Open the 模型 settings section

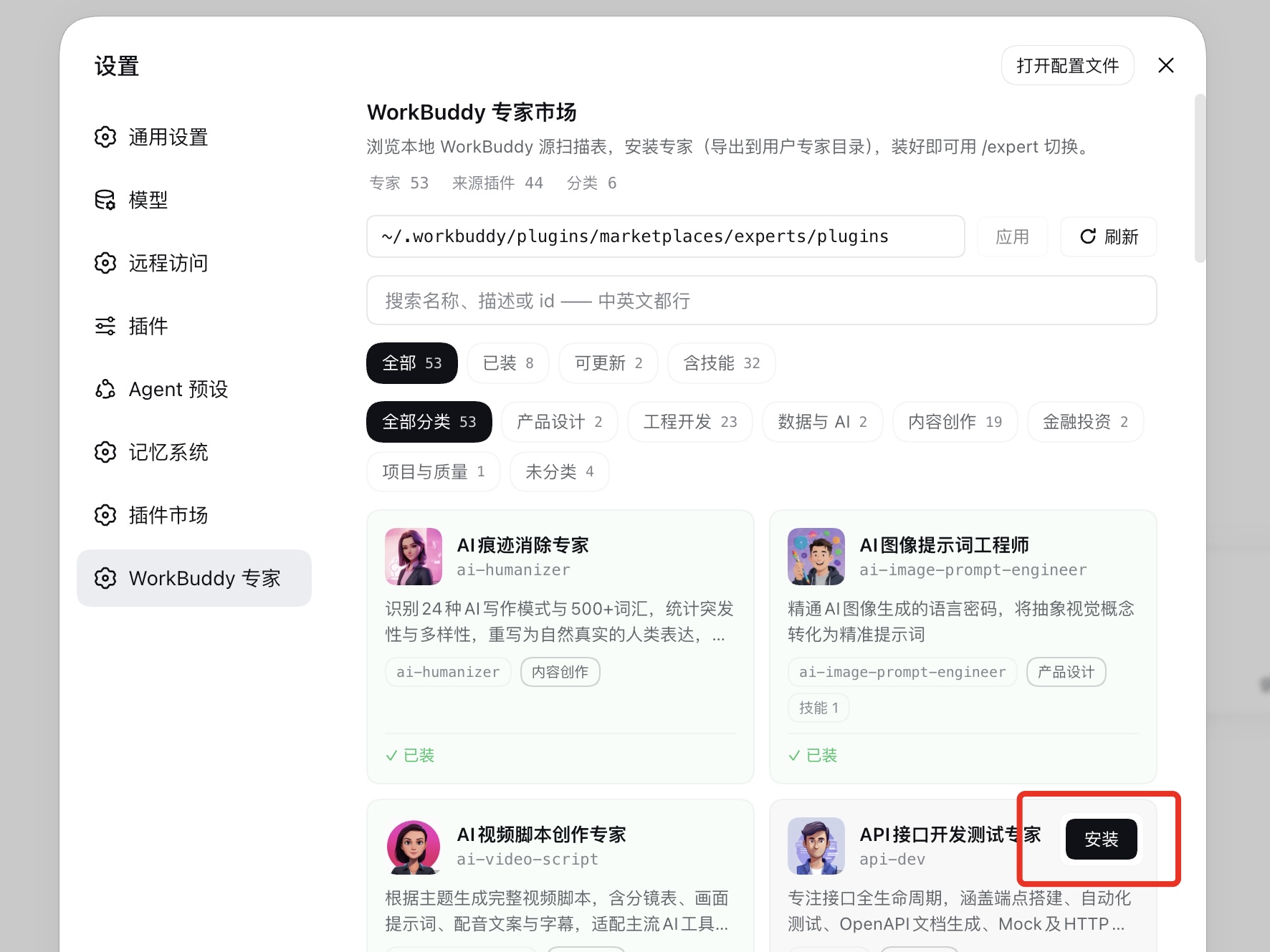(x=194, y=200)
